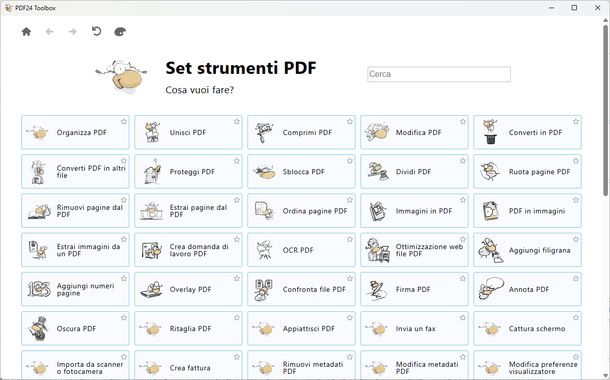Open the Ordina pagine PDF icon
This screenshot has width=610, height=380.
tap(265, 210)
